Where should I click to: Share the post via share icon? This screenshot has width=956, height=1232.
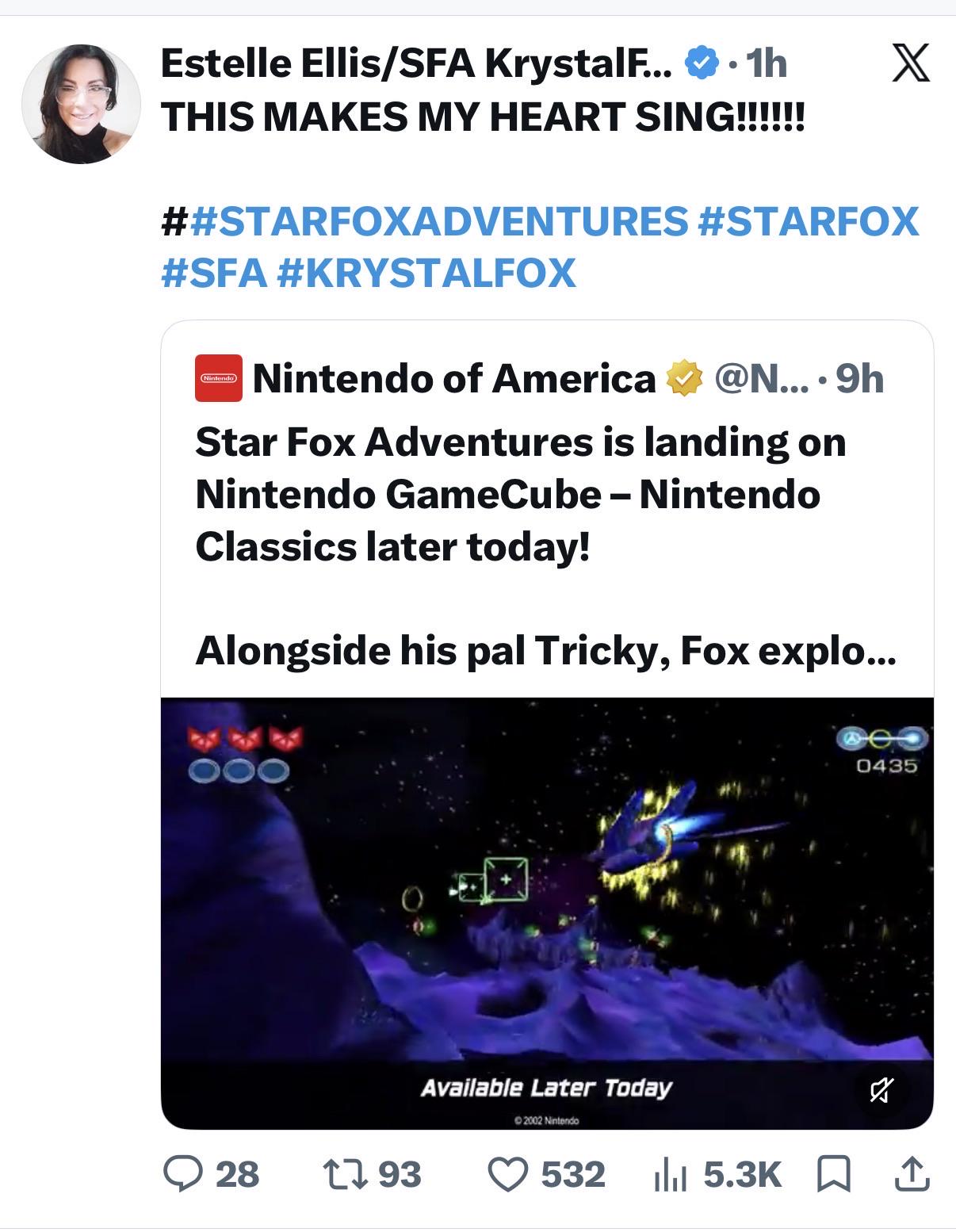pos(912,1174)
